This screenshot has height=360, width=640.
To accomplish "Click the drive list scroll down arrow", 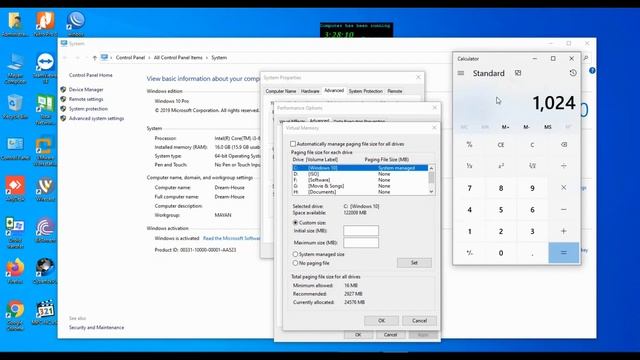I will 431,191.
